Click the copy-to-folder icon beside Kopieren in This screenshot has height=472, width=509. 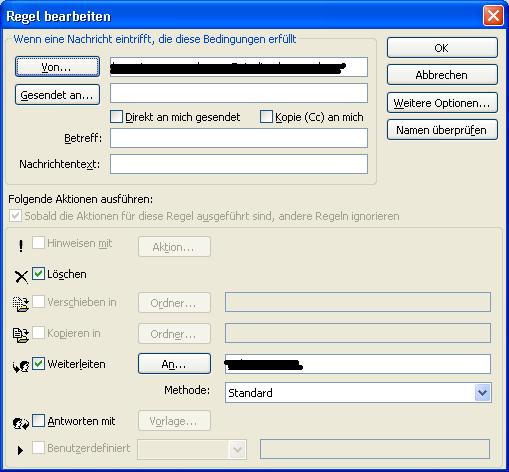pos(21,335)
